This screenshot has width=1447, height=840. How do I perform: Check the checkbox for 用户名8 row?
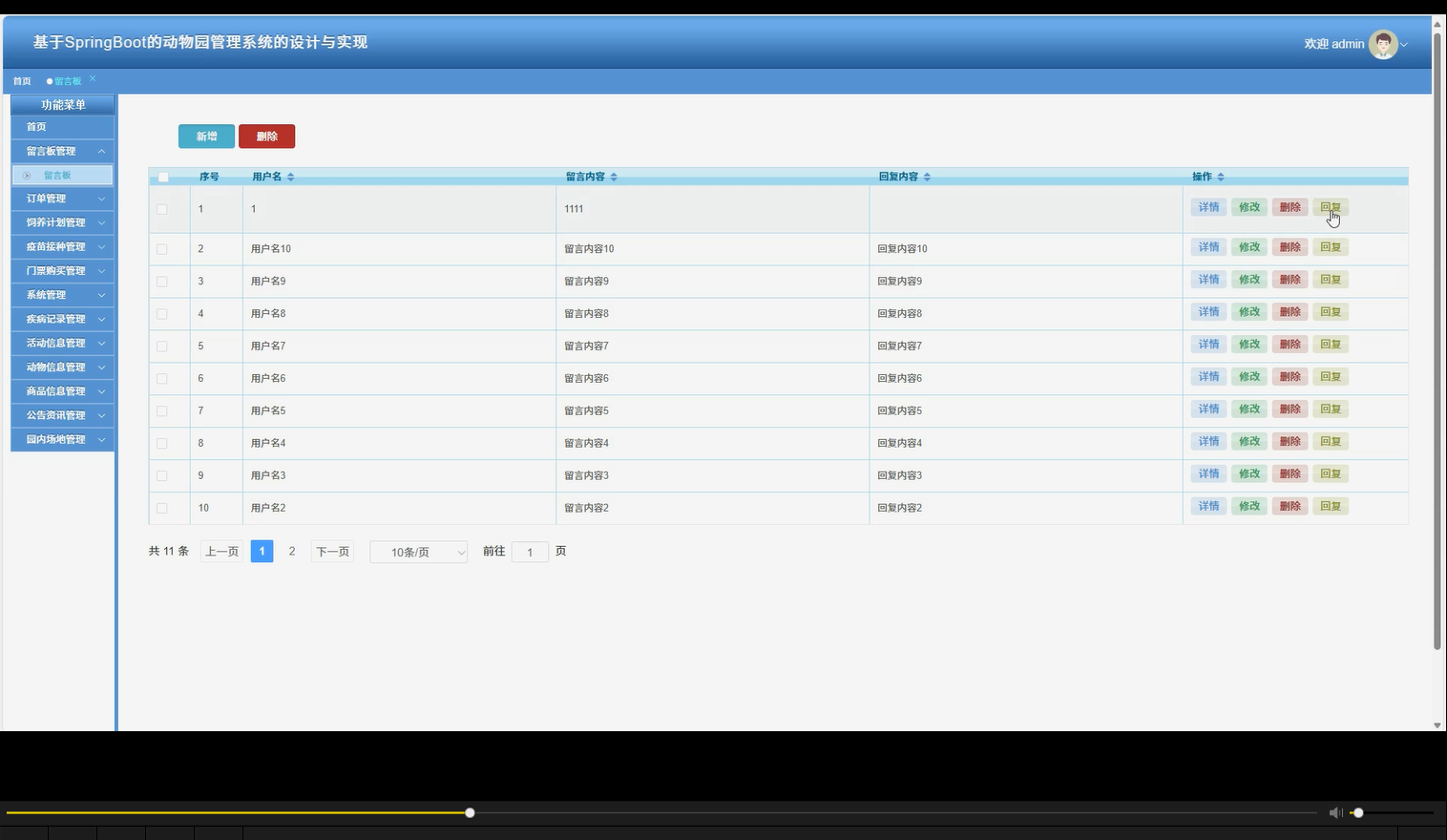point(161,314)
